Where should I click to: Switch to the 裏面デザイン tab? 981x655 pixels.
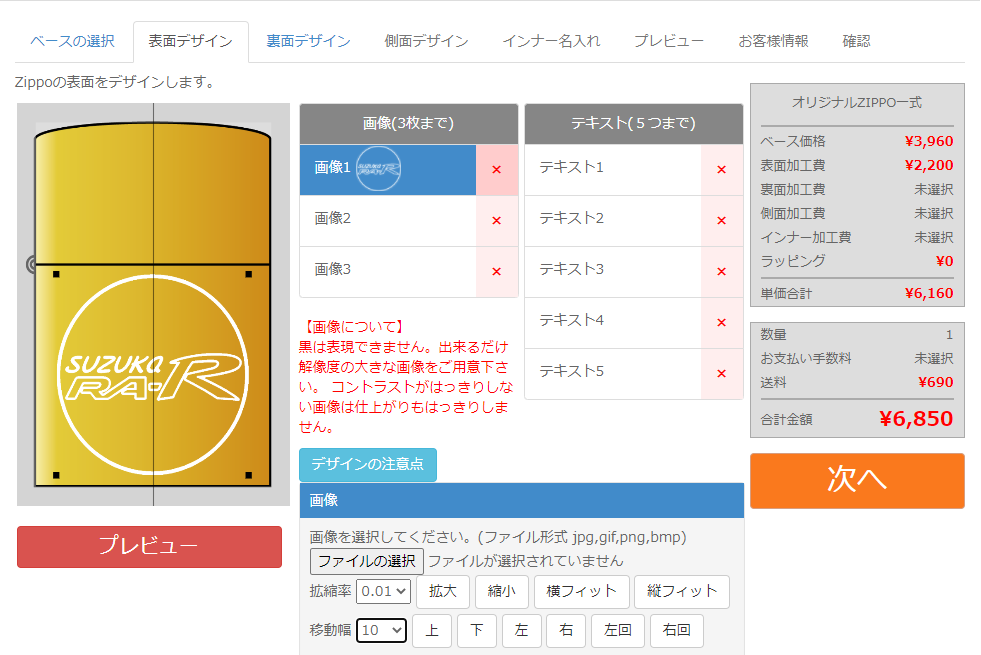point(308,41)
